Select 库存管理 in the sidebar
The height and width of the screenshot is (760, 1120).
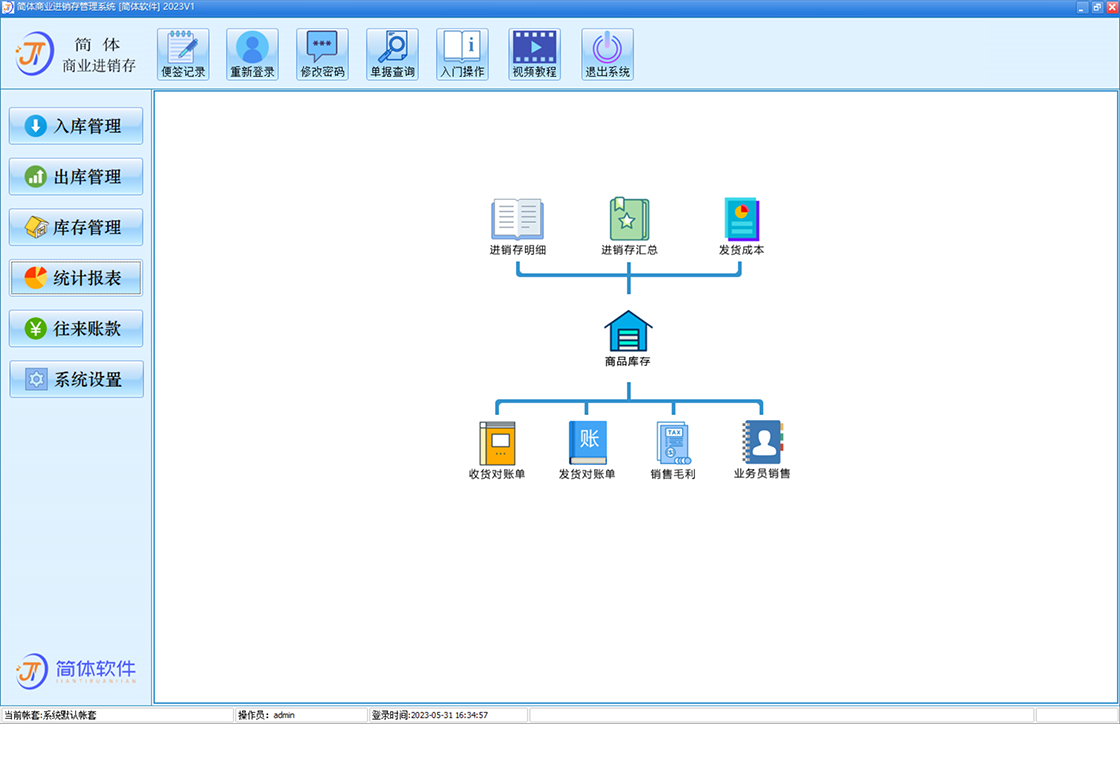[76, 227]
